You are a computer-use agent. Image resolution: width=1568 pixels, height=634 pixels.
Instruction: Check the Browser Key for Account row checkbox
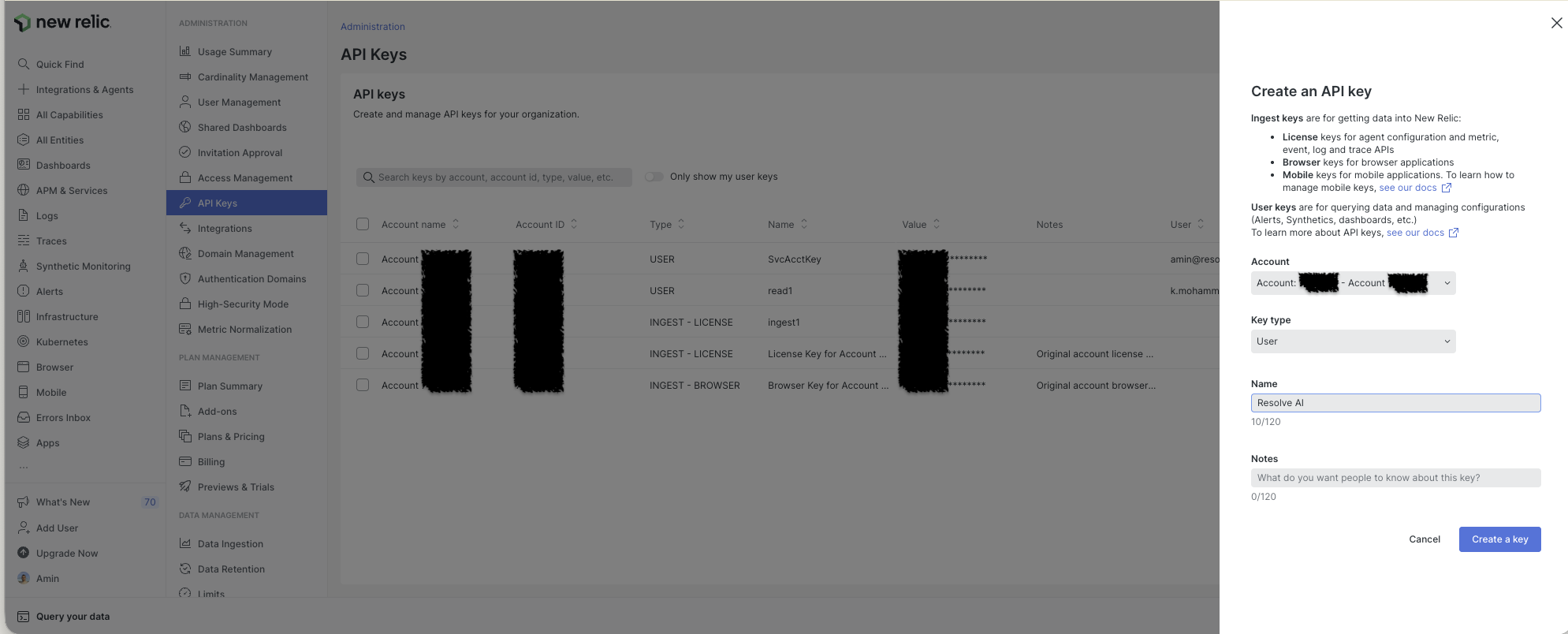[363, 385]
